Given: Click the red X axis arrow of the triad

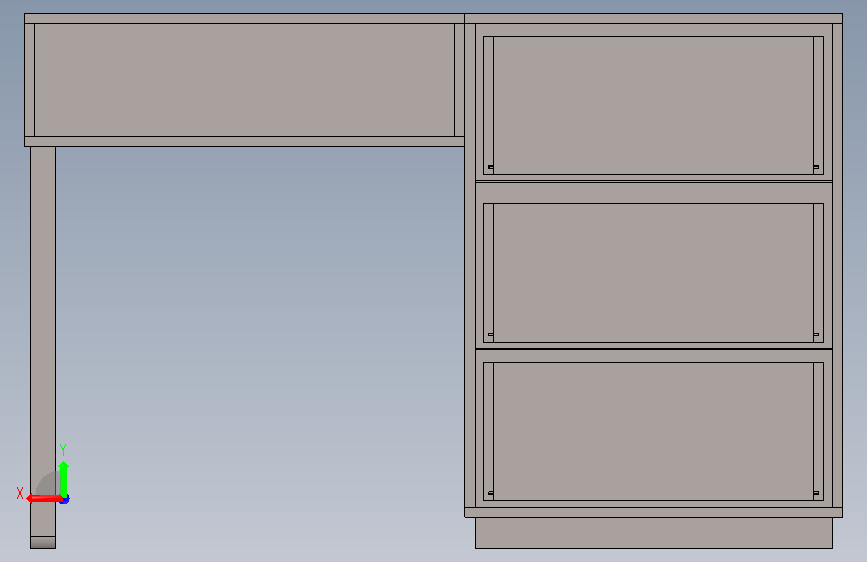Looking at the screenshot, I should 44,498.
